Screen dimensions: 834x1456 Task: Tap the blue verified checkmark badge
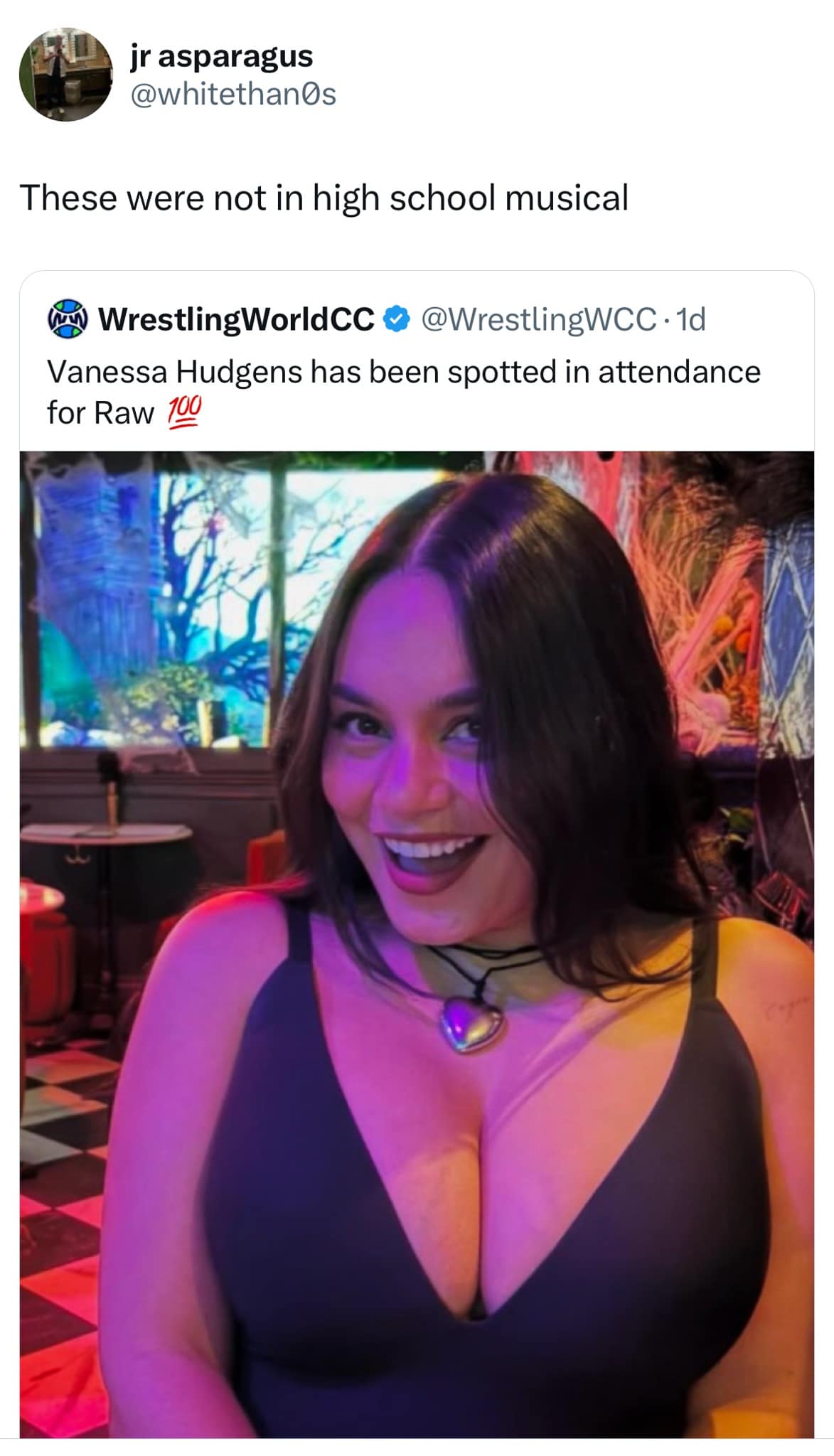pos(396,319)
